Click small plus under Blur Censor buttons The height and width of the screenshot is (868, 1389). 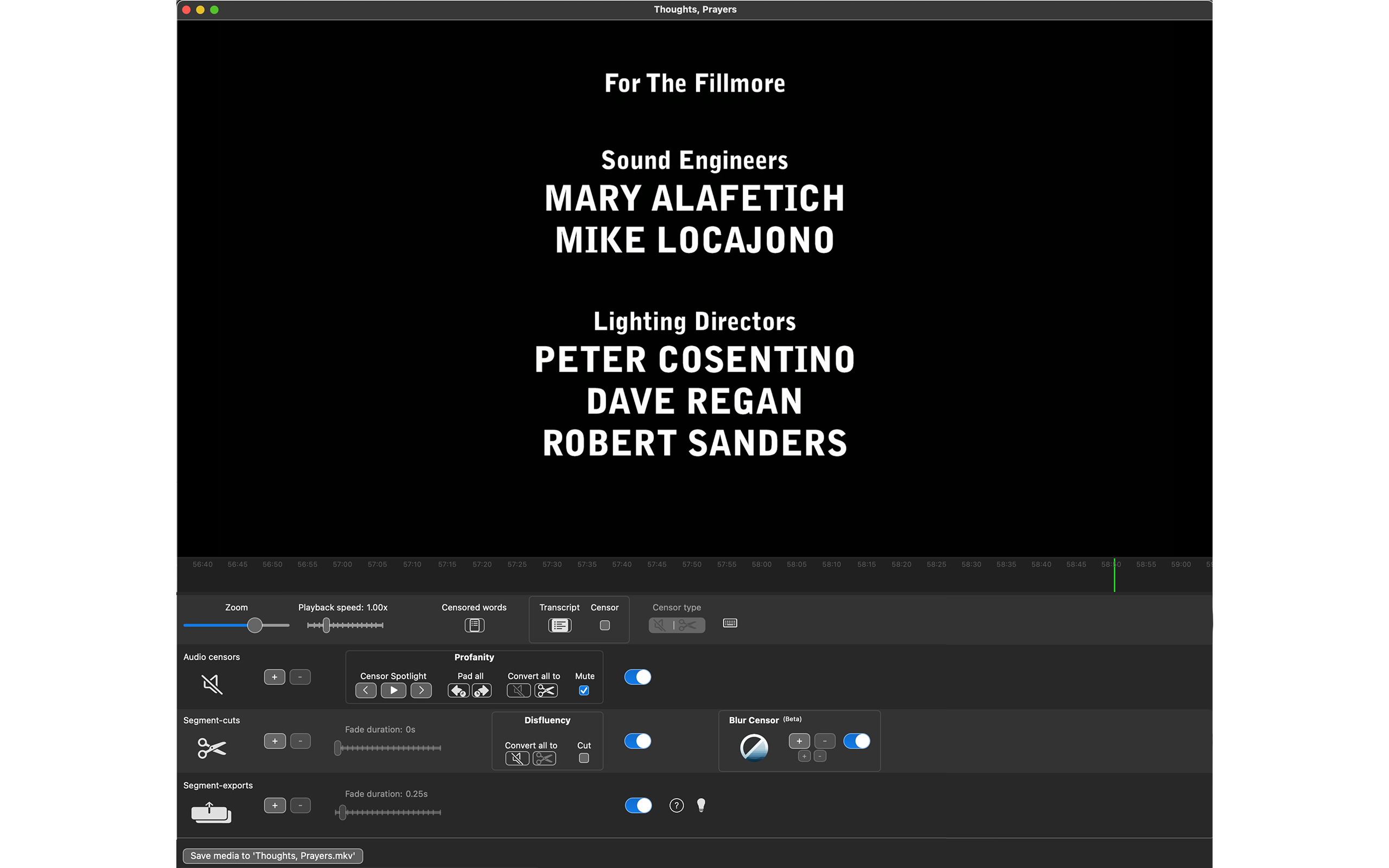(804, 757)
